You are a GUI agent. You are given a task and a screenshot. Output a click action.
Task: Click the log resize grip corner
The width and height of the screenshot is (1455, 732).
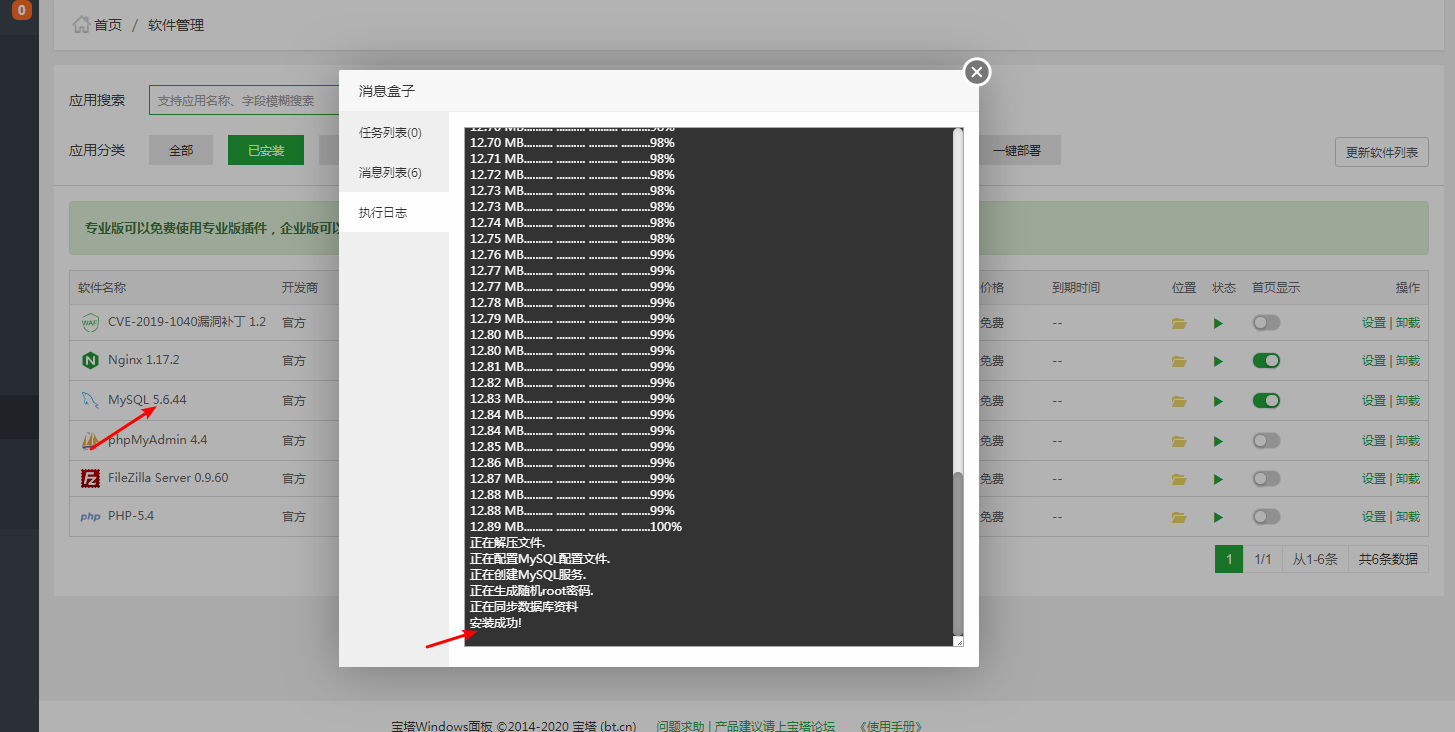(x=958, y=641)
